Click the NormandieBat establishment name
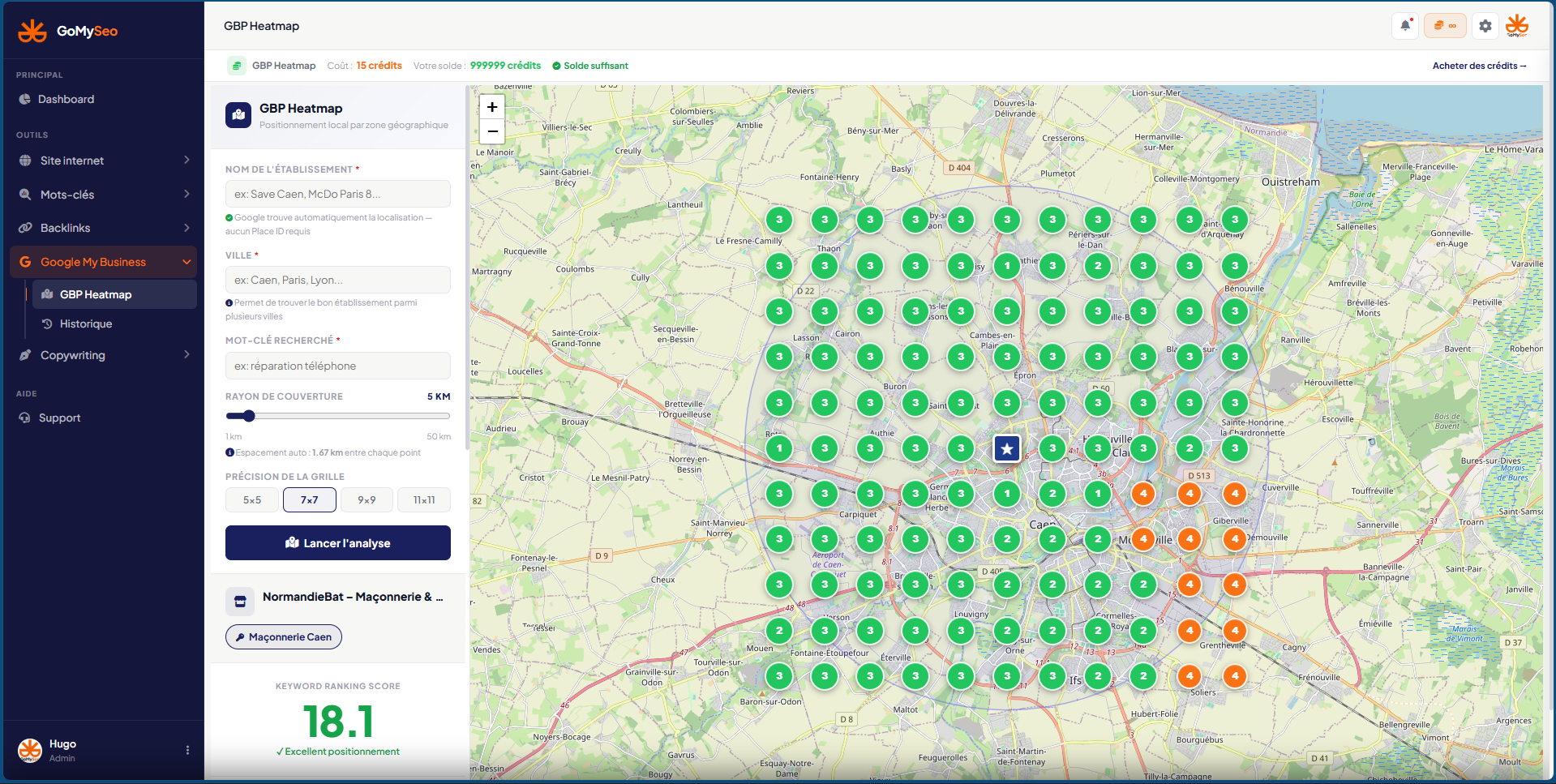 353,597
